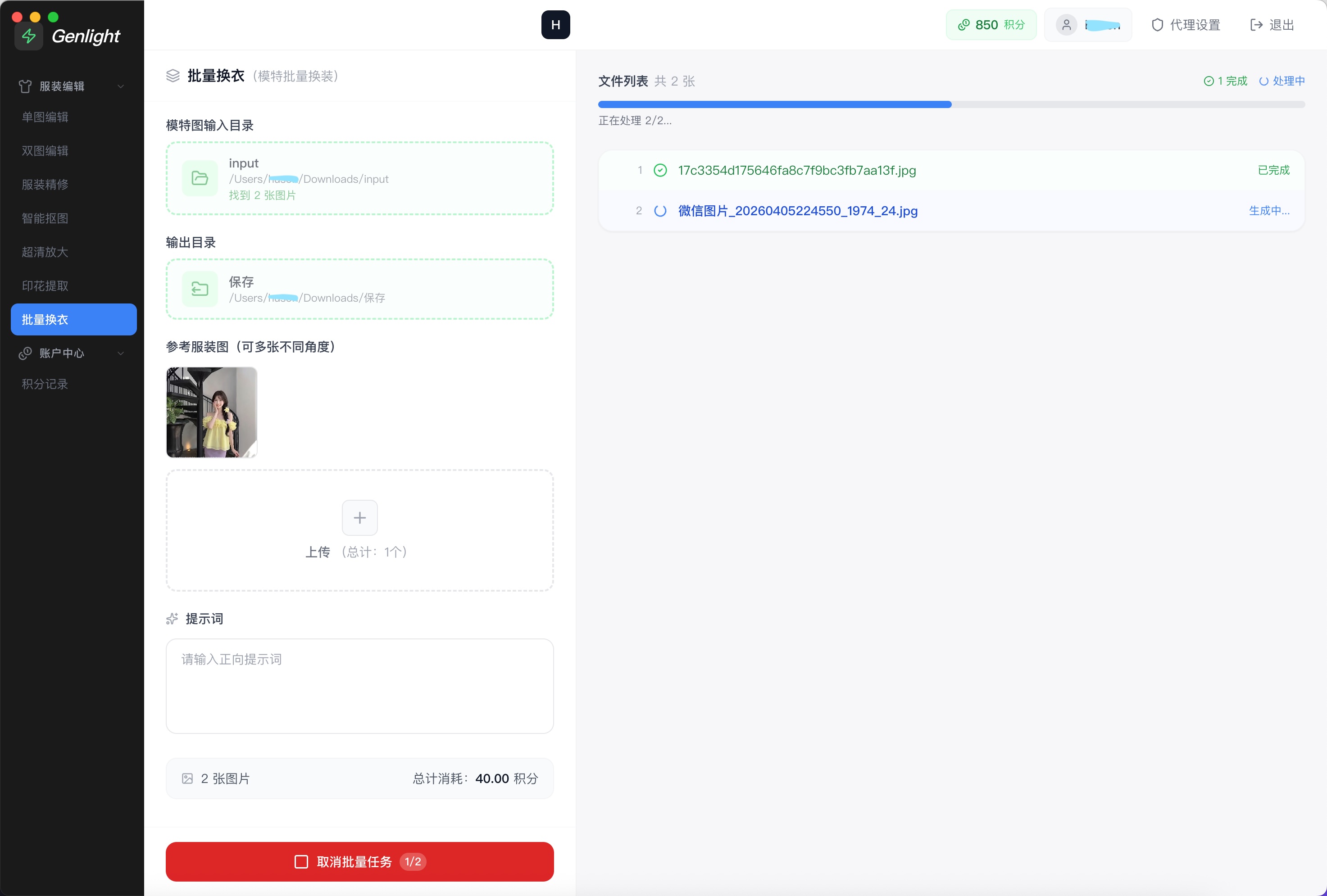Open 智能抠图 in sidebar
1327x896 pixels.
coord(45,218)
